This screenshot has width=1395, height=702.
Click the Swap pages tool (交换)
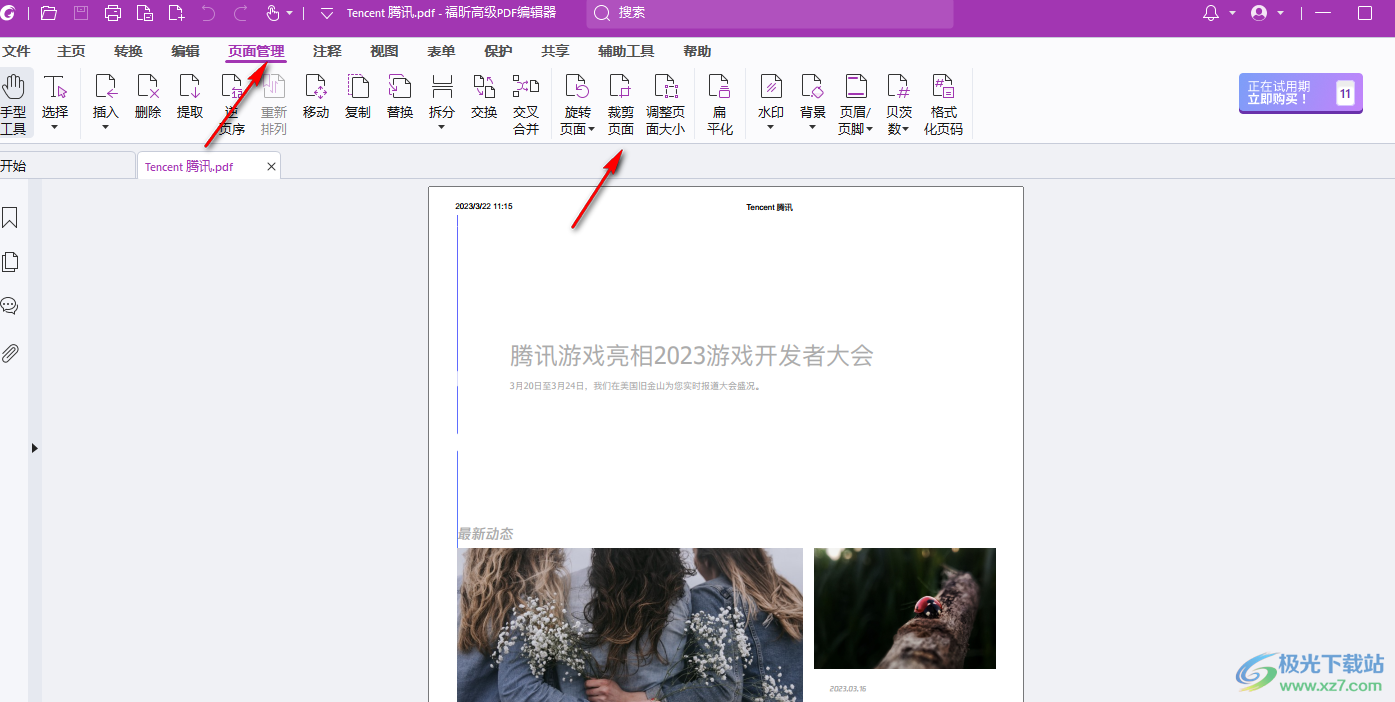click(x=484, y=97)
